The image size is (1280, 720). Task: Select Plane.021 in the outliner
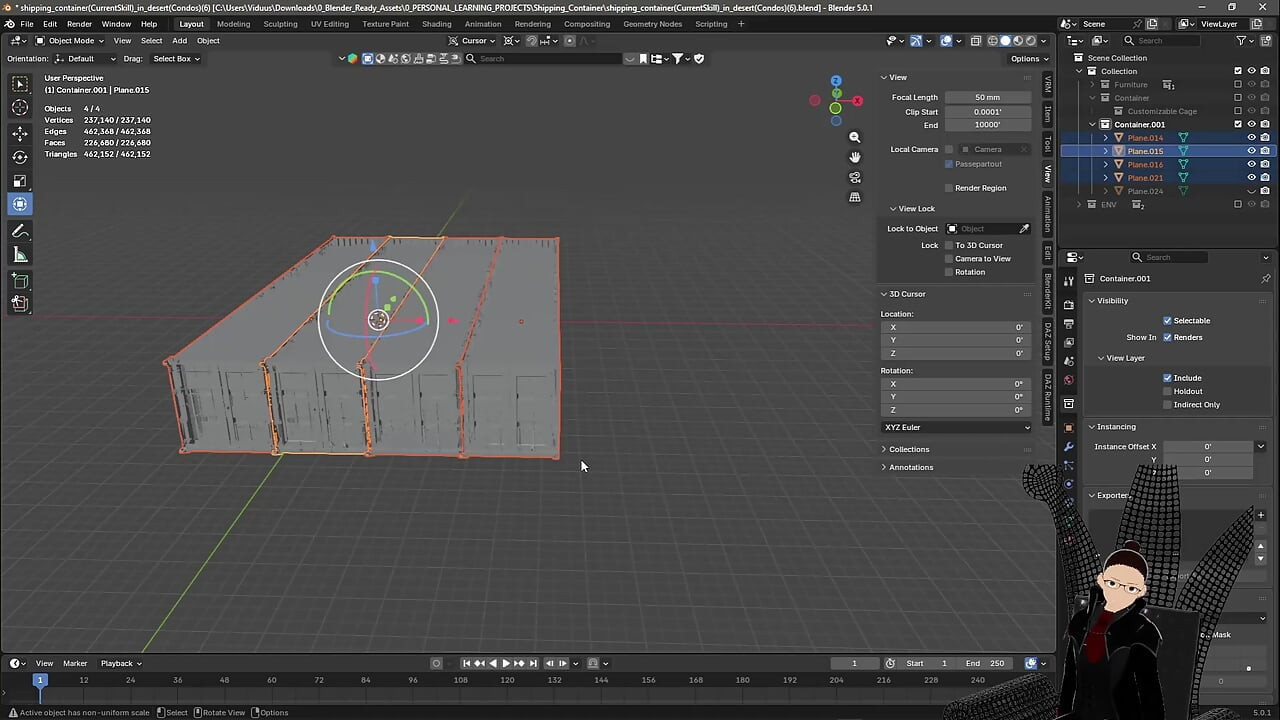(x=1145, y=178)
